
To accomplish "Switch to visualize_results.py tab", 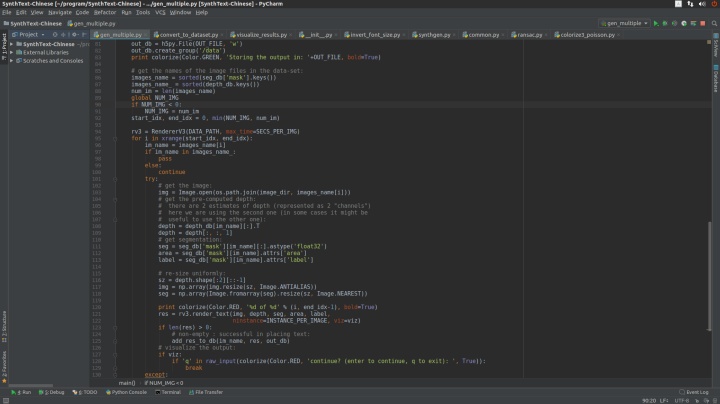I will click(x=259, y=35).
